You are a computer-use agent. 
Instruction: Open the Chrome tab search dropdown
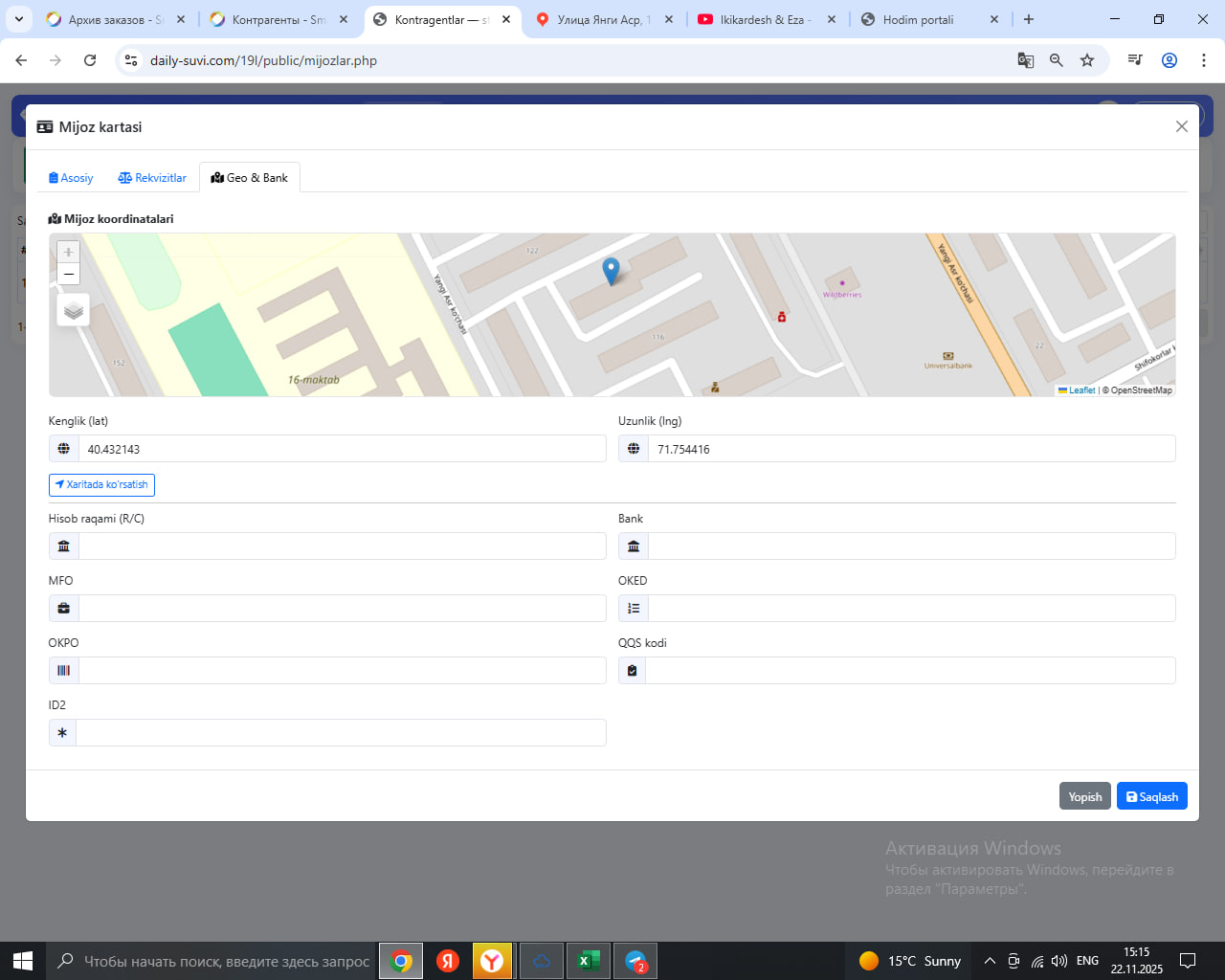pyautogui.click(x=19, y=19)
